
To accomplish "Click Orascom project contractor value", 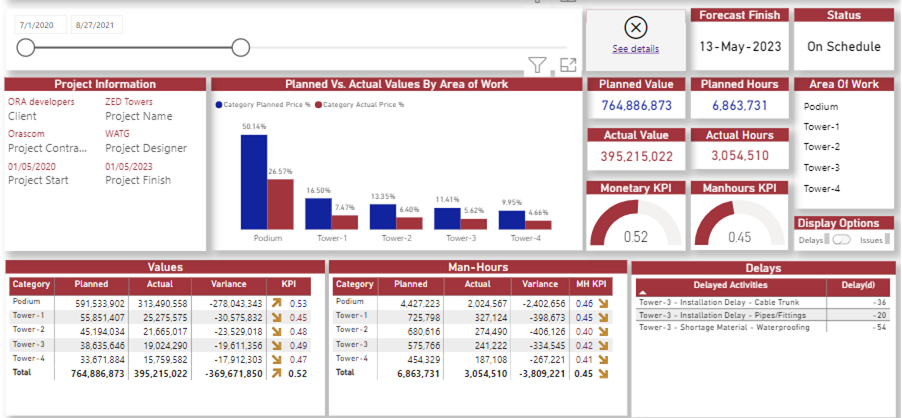I will pyautogui.click(x=26, y=134).
